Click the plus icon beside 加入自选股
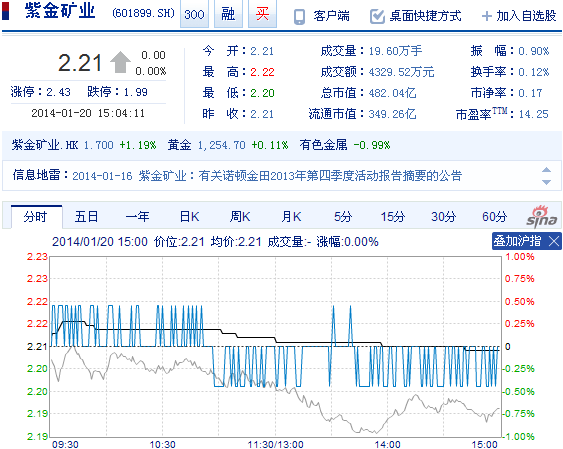563x449 pixels. (487, 16)
